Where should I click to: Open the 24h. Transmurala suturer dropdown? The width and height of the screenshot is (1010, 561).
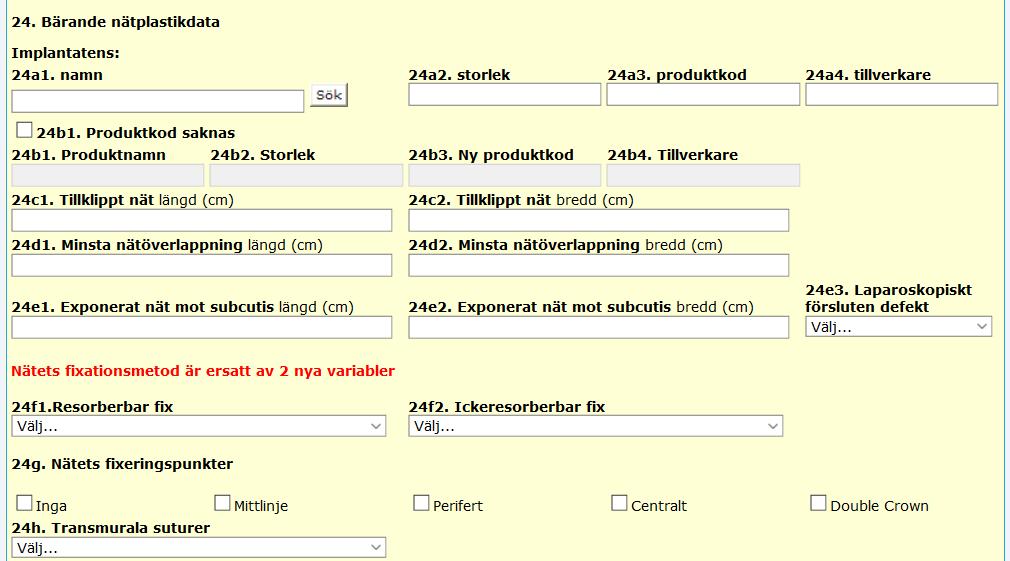point(198,547)
